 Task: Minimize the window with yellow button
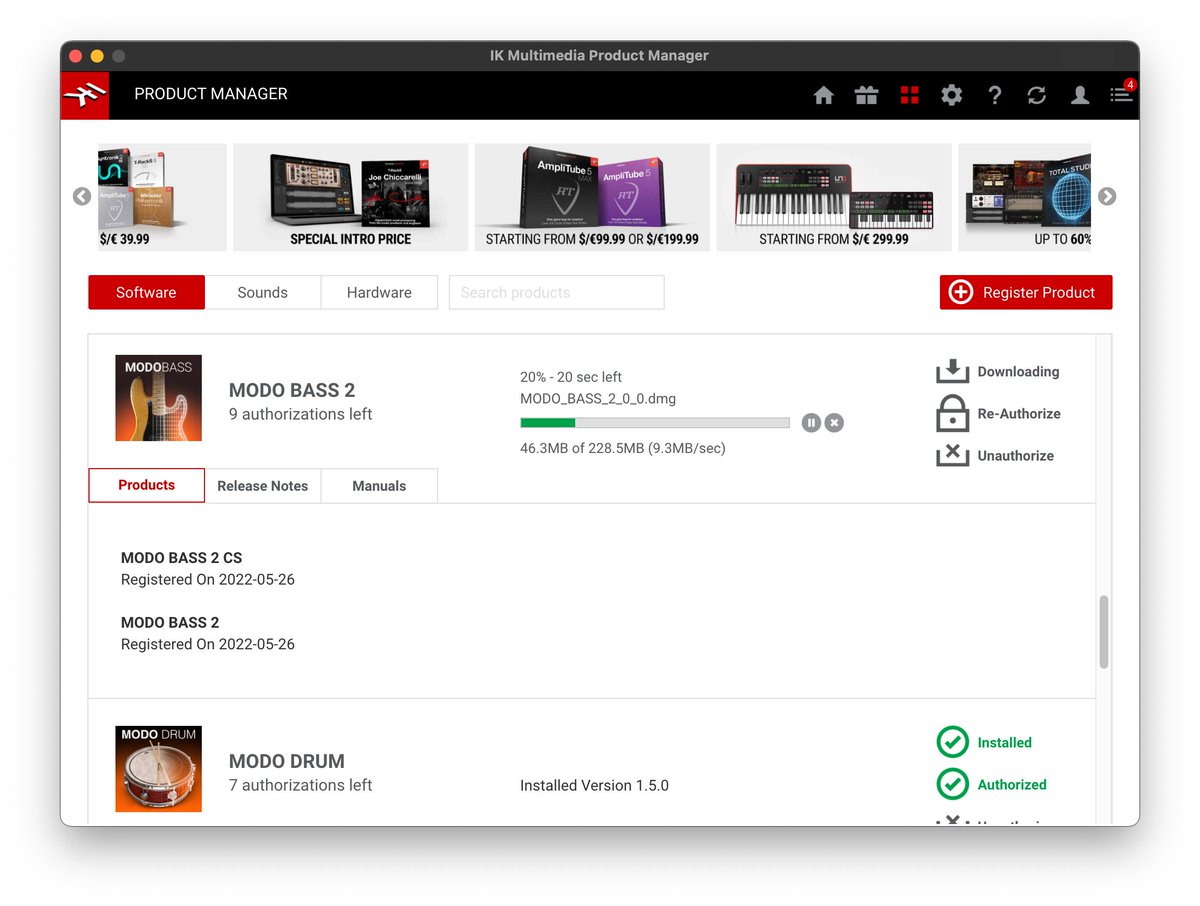pyautogui.click(x=97, y=56)
